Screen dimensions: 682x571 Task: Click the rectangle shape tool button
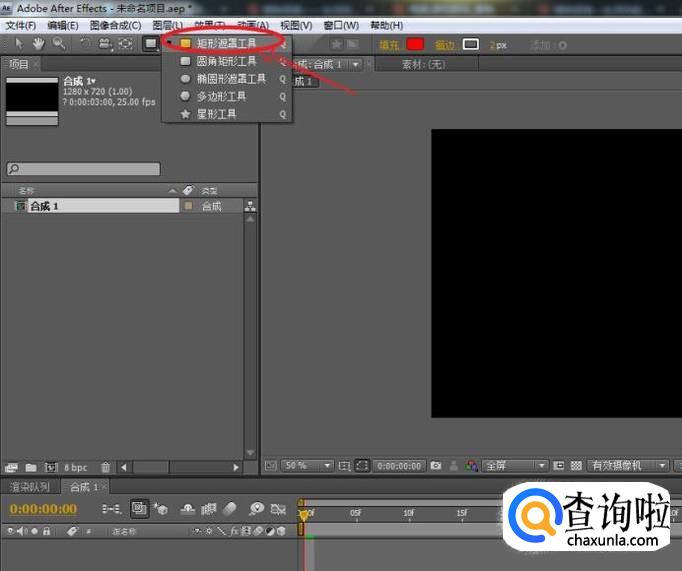(151, 44)
